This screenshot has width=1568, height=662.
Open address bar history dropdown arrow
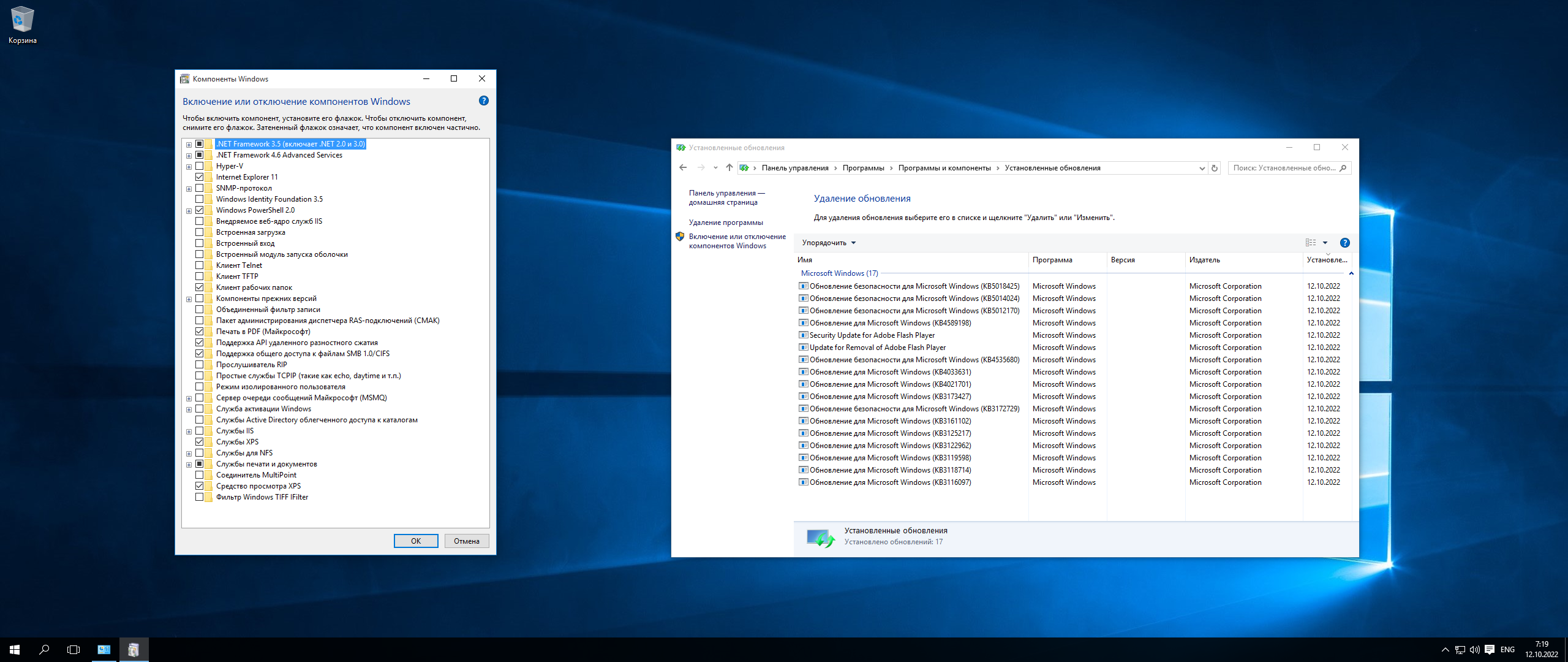pos(1202,168)
